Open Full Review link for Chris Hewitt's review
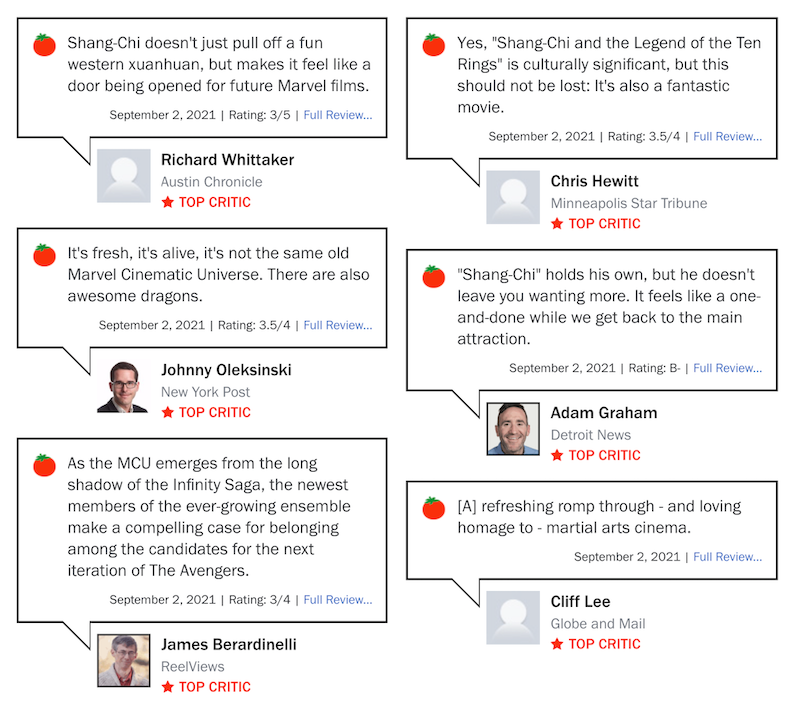Viewport: 800px width, 703px height. (x=727, y=136)
